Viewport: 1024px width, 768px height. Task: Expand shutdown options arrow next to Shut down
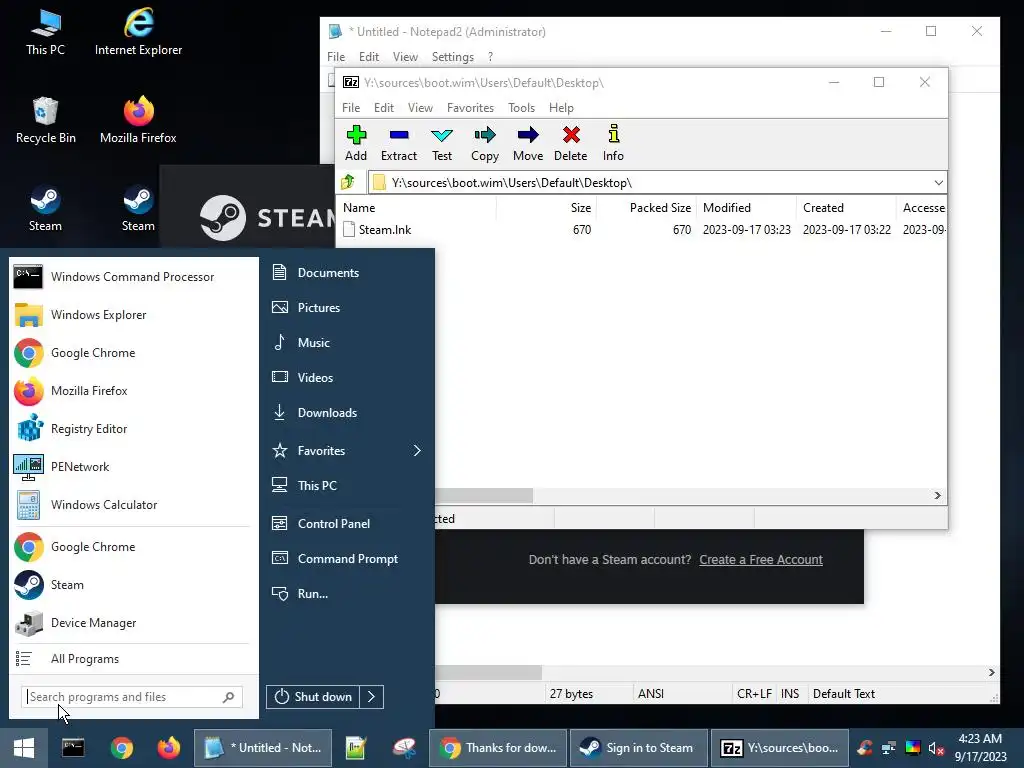[371, 697]
